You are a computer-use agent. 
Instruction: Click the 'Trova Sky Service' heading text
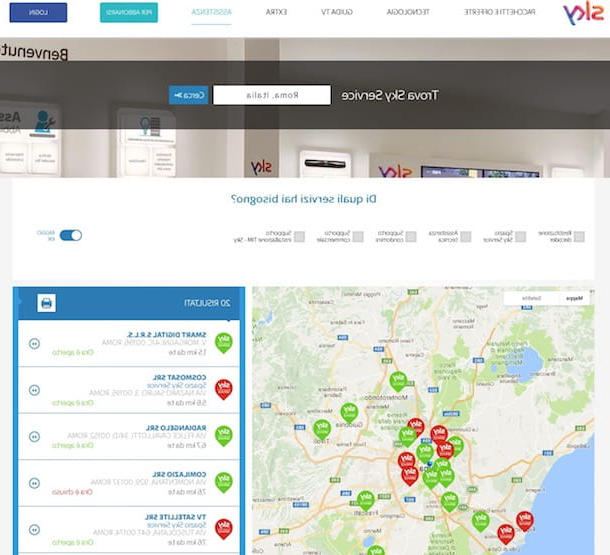390,95
